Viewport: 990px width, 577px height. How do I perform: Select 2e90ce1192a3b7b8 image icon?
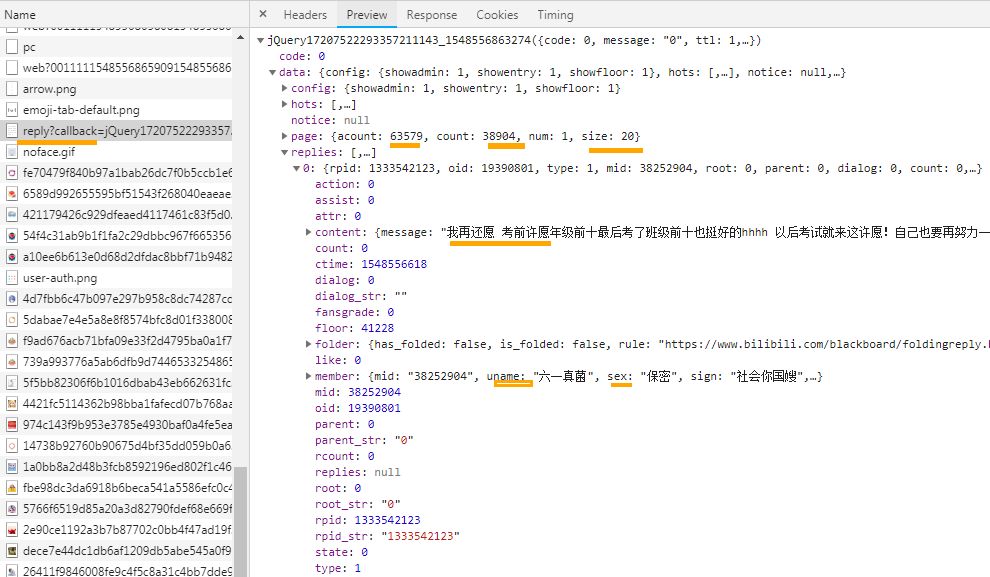11,530
